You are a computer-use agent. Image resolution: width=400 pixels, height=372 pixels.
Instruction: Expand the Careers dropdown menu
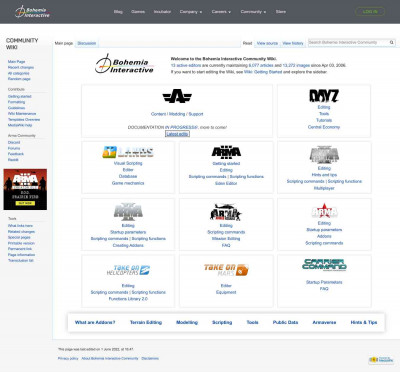[x=221, y=12]
